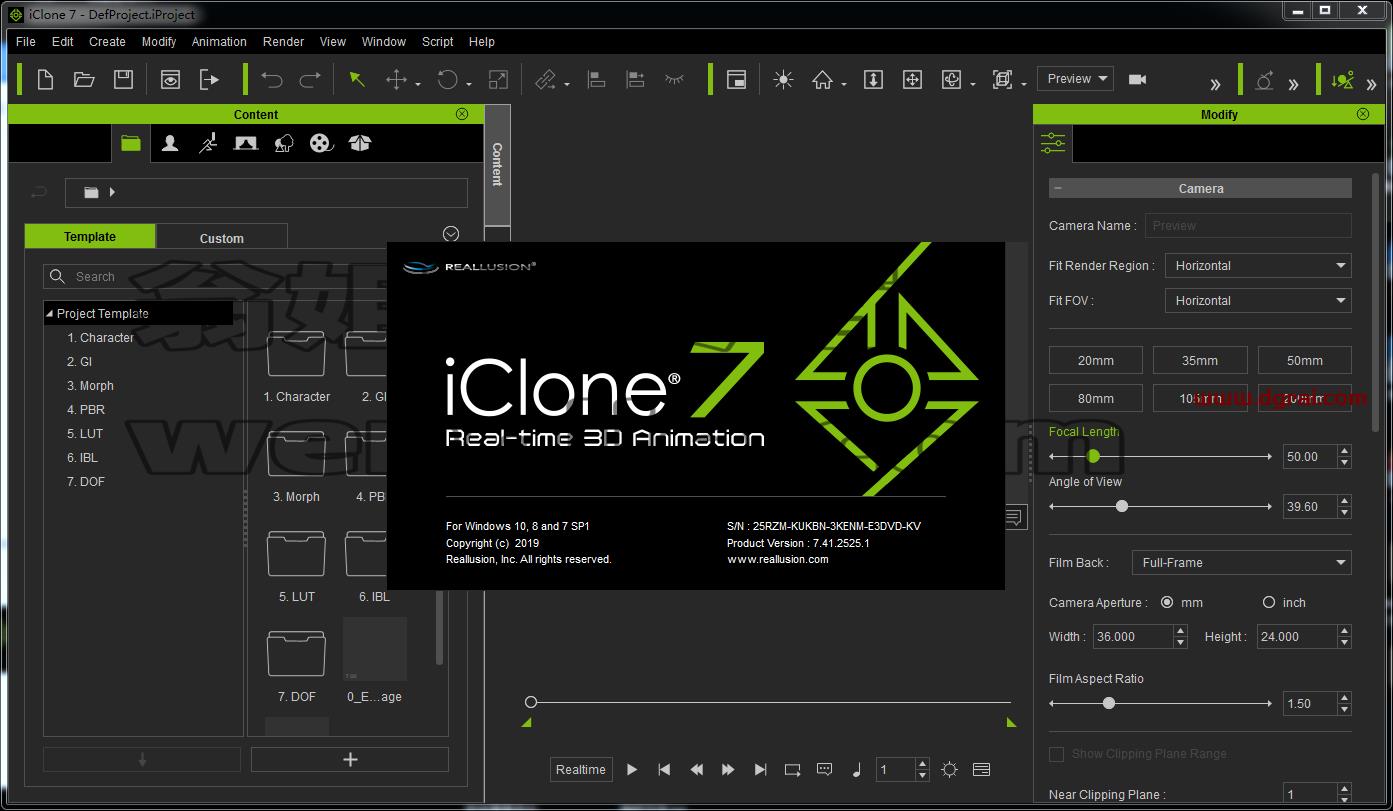Click the playhead marker at timeline start
Viewport: 1393px width, 811px height.
click(531, 702)
